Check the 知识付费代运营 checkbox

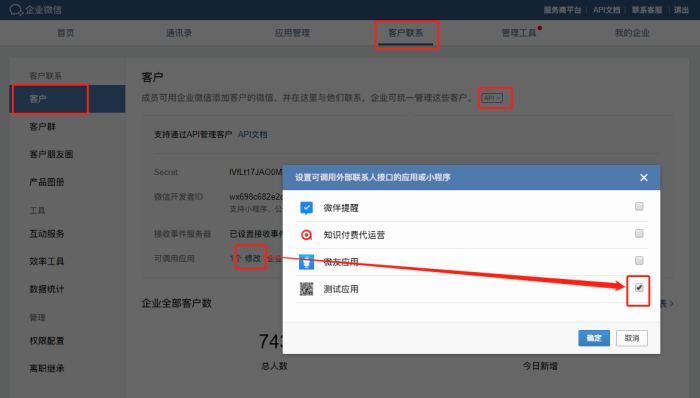click(x=639, y=233)
